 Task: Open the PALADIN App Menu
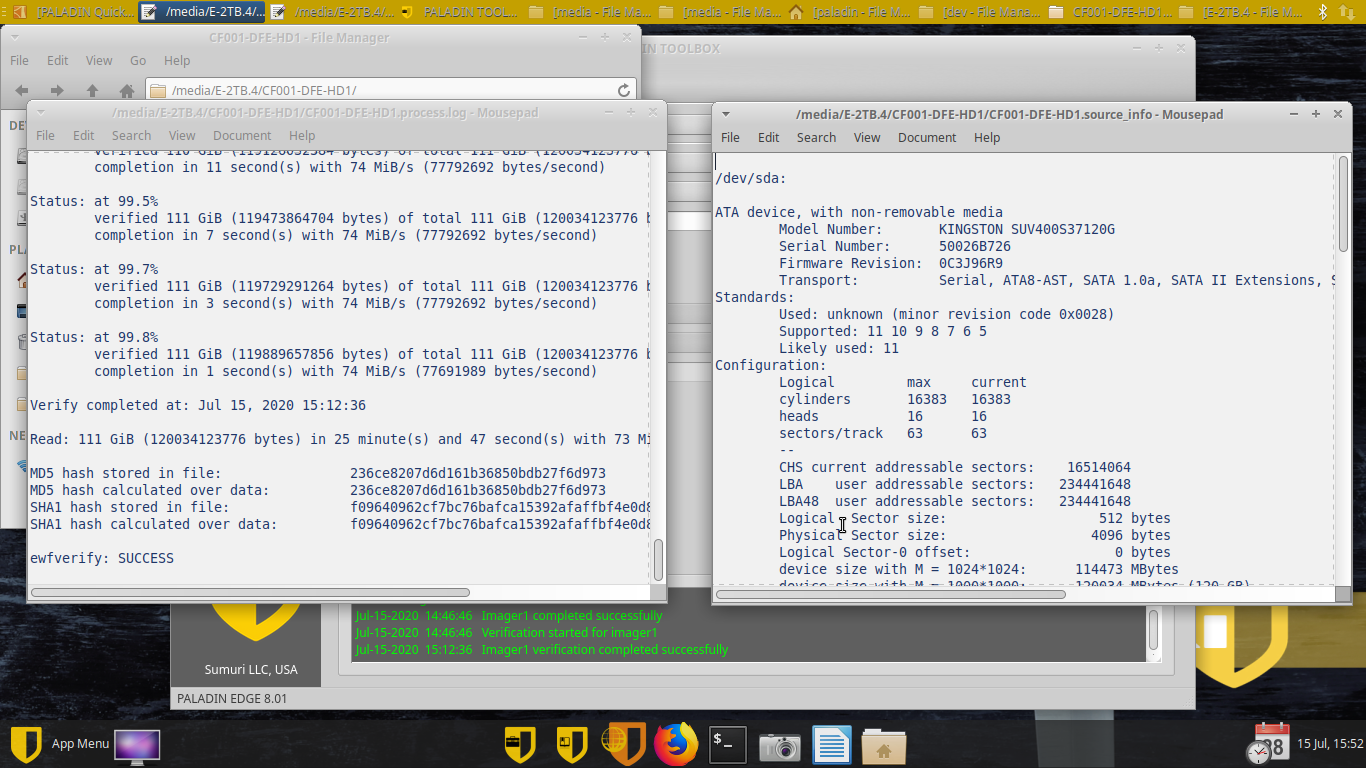[x=59, y=744]
